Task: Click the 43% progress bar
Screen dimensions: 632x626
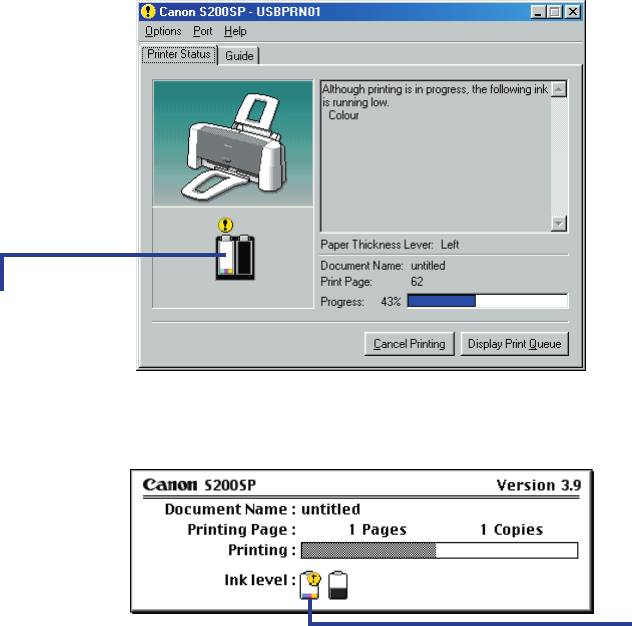Action: coord(487,301)
